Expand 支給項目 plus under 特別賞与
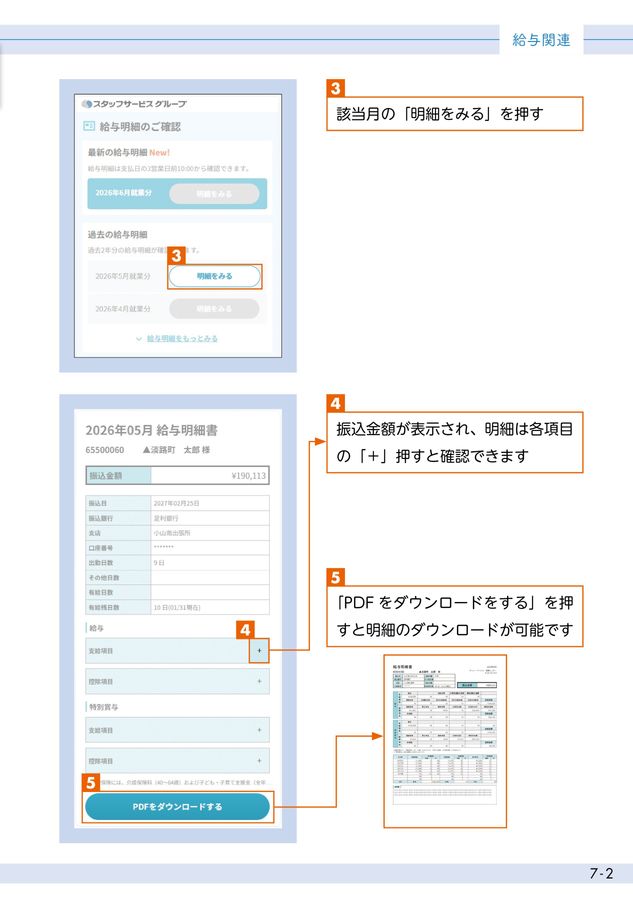Image resolution: width=633 pixels, height=900 pixels. coord(259,730)
